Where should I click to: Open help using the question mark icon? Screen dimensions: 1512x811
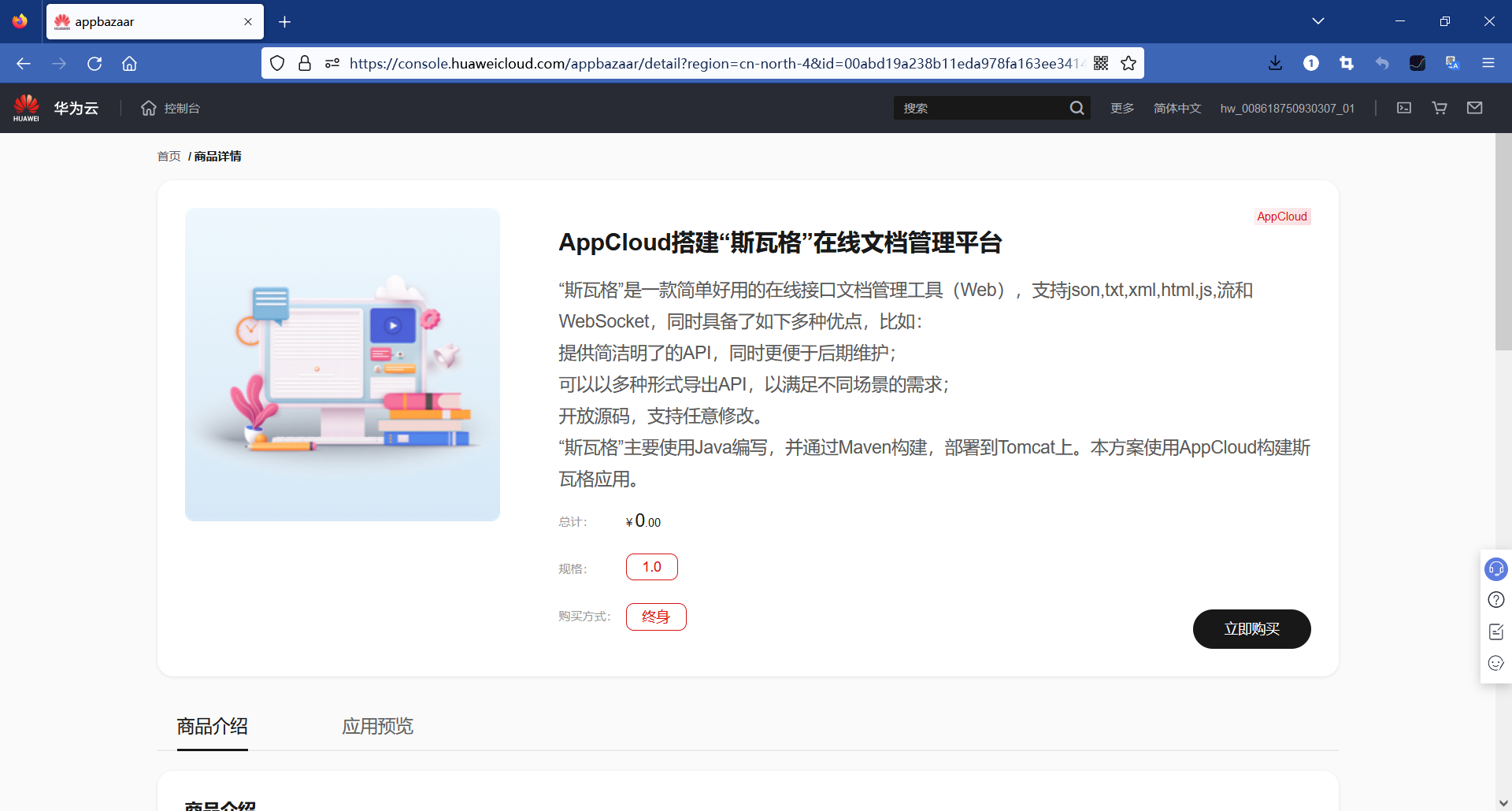click(1495, 600)
